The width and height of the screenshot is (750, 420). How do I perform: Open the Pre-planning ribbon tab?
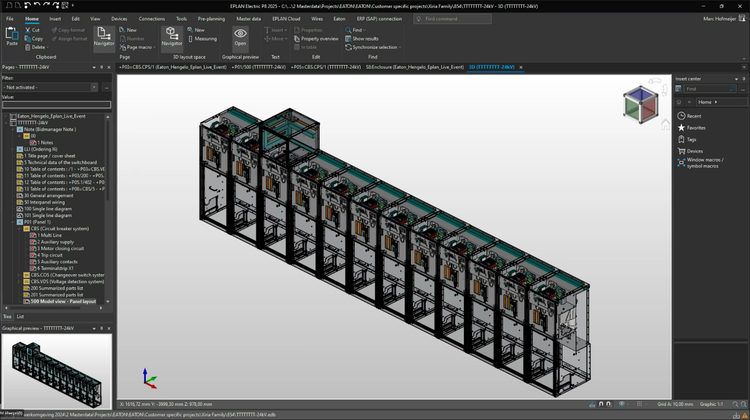tap(211, 18)
